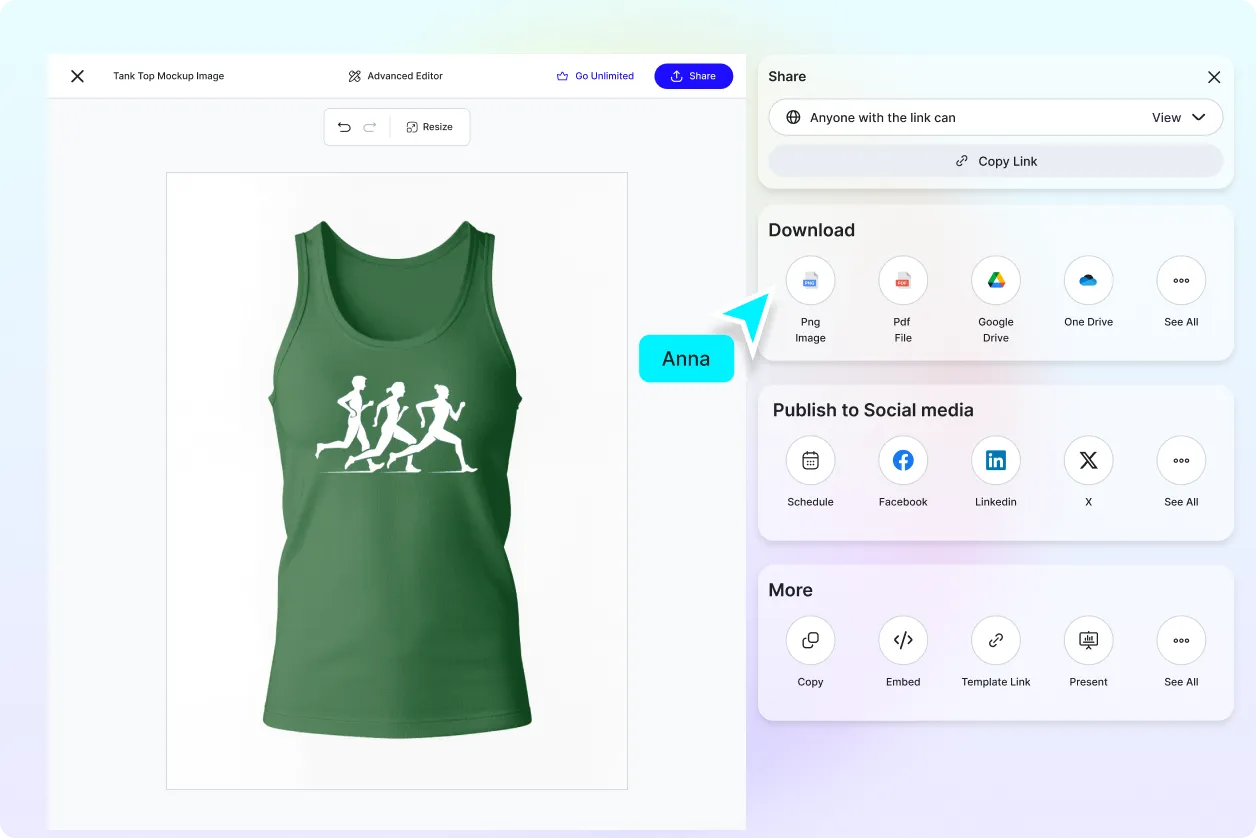Image resolution: width=1256 pixels, height=838 pixels.
Task: Copy the mockup image
Action: tap(810, 640)
